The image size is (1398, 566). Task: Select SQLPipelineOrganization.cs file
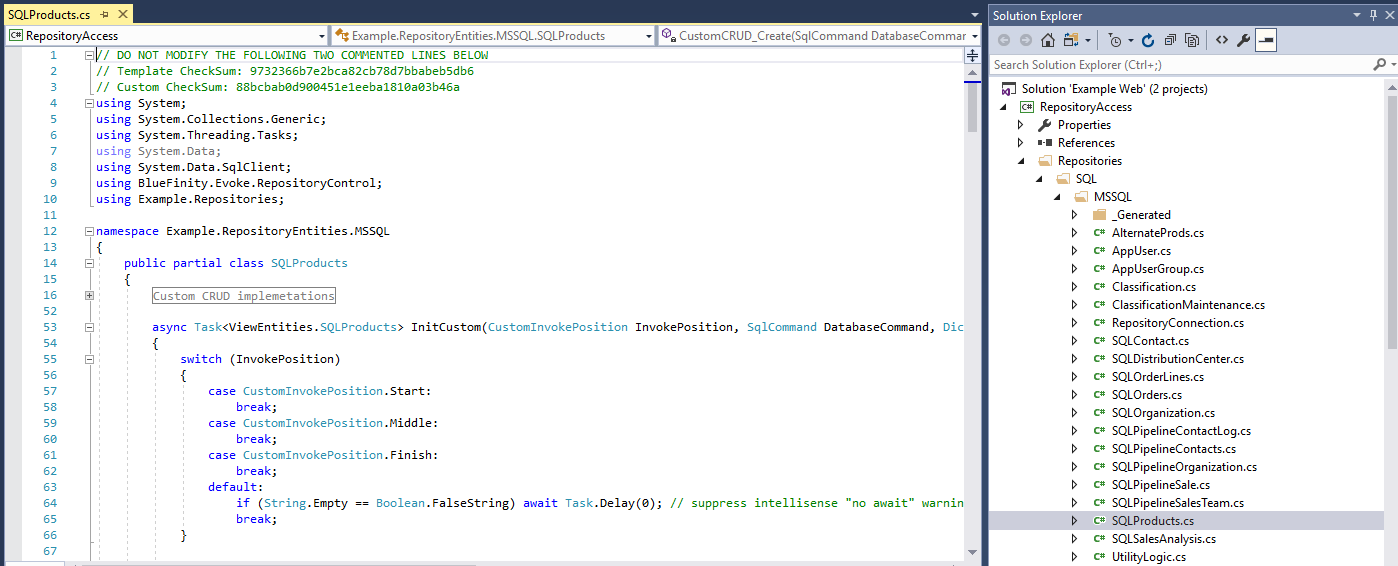(x=1185, y=467)
